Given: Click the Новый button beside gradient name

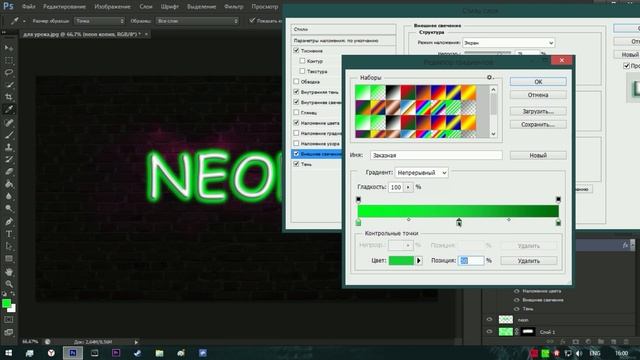Looking at the screenshot, I should coord(538,155).
